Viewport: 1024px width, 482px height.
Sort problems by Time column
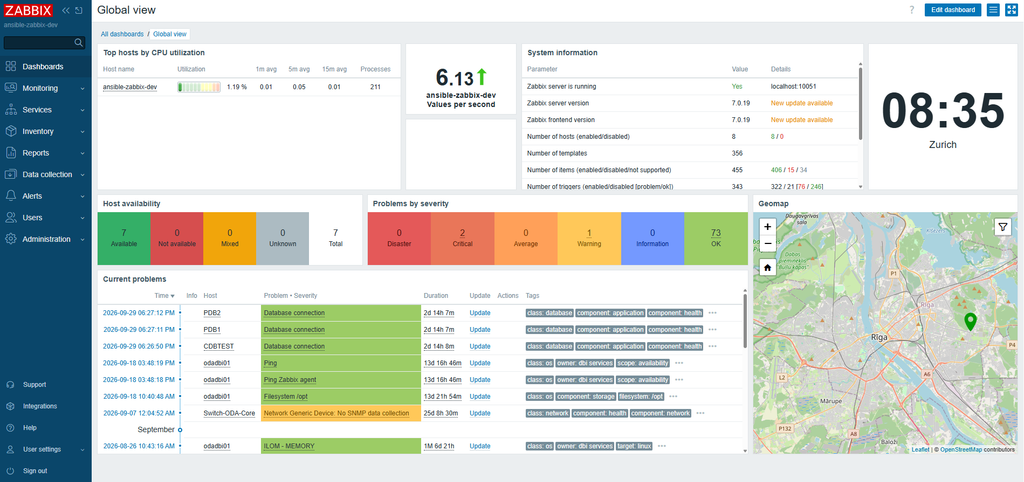tap(164, 296)
